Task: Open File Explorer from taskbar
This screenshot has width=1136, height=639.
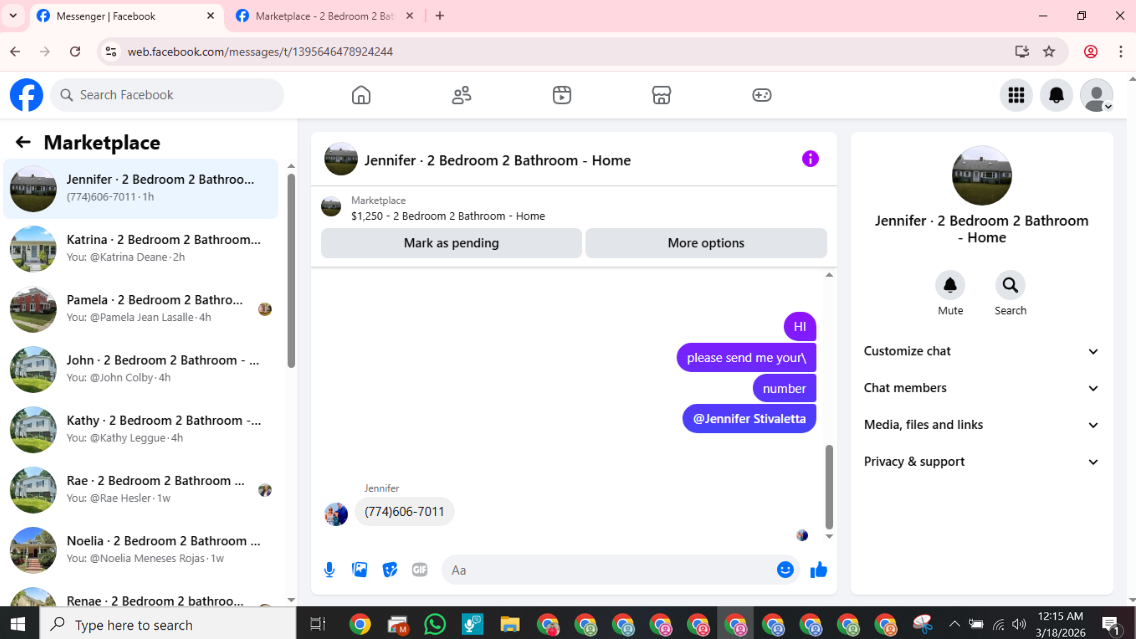Action: [x=510, y=624]
